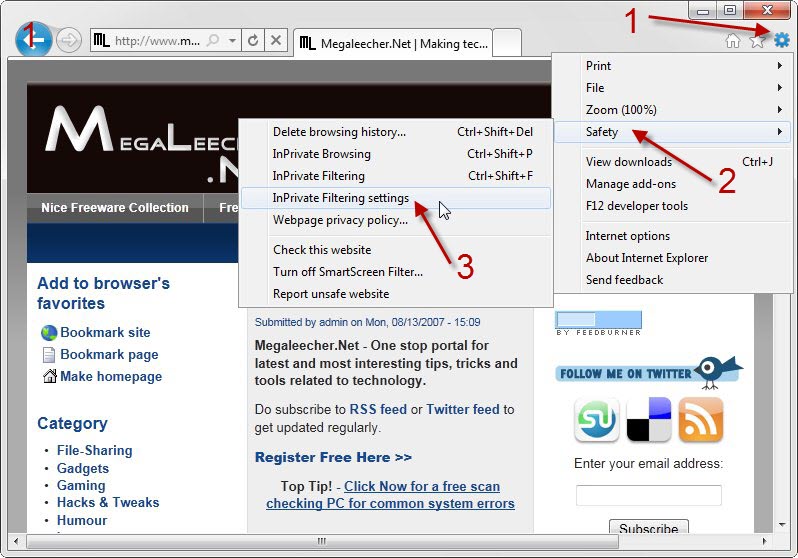Image resolution: width=798 pixels, height=558 pixels.
Task: Click the Tools gear icon
Action: [782, 40]
